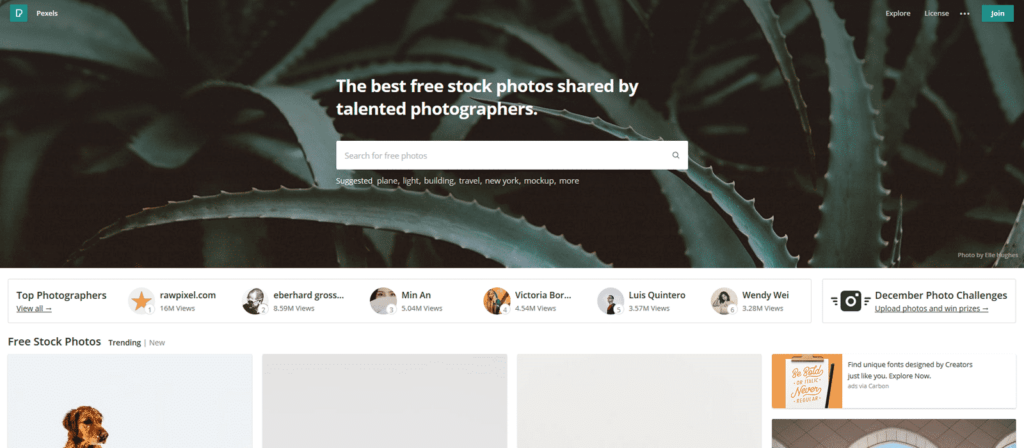Click Min An's profile avatar
The image size is (1024, 448).
[383, 301]
